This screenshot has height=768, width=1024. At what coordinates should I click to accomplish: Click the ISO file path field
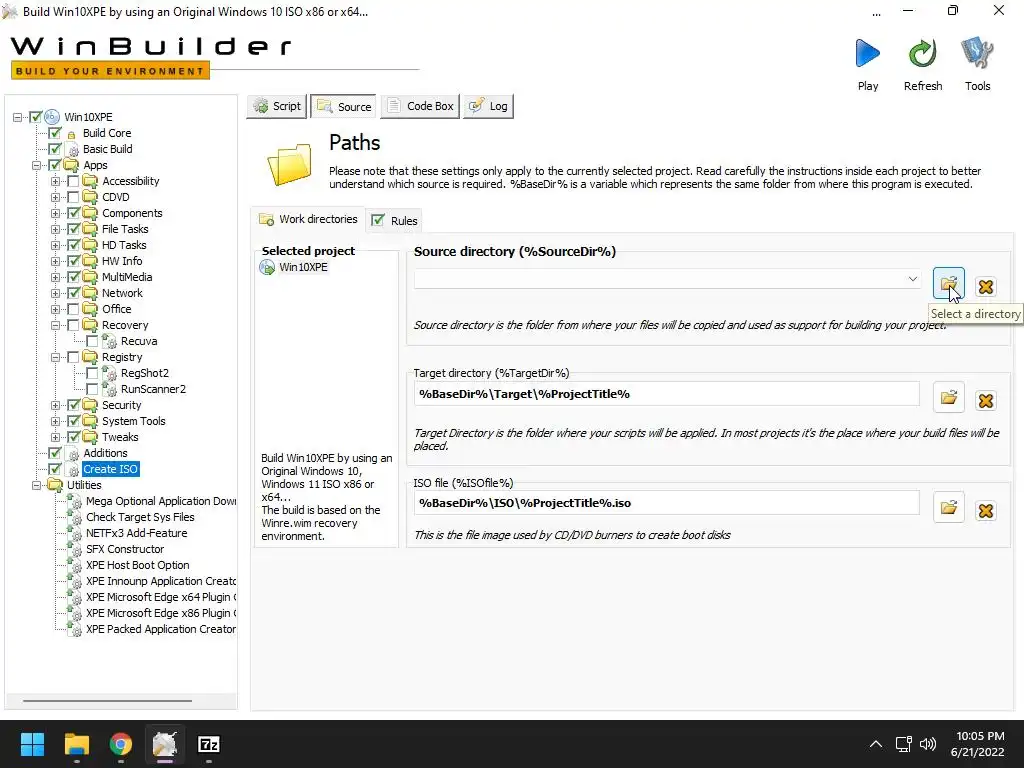666,503
